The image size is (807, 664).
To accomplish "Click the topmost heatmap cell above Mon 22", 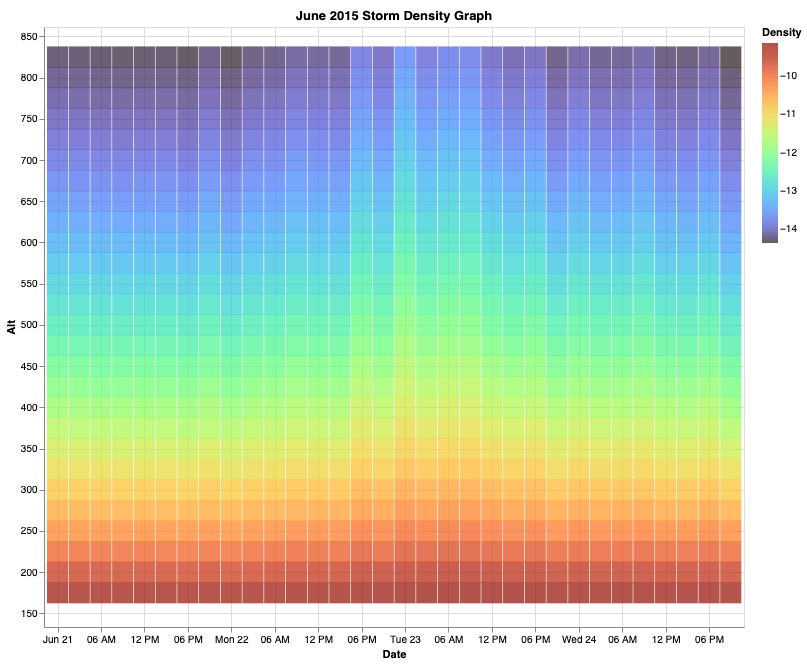I will pos(231,56).
